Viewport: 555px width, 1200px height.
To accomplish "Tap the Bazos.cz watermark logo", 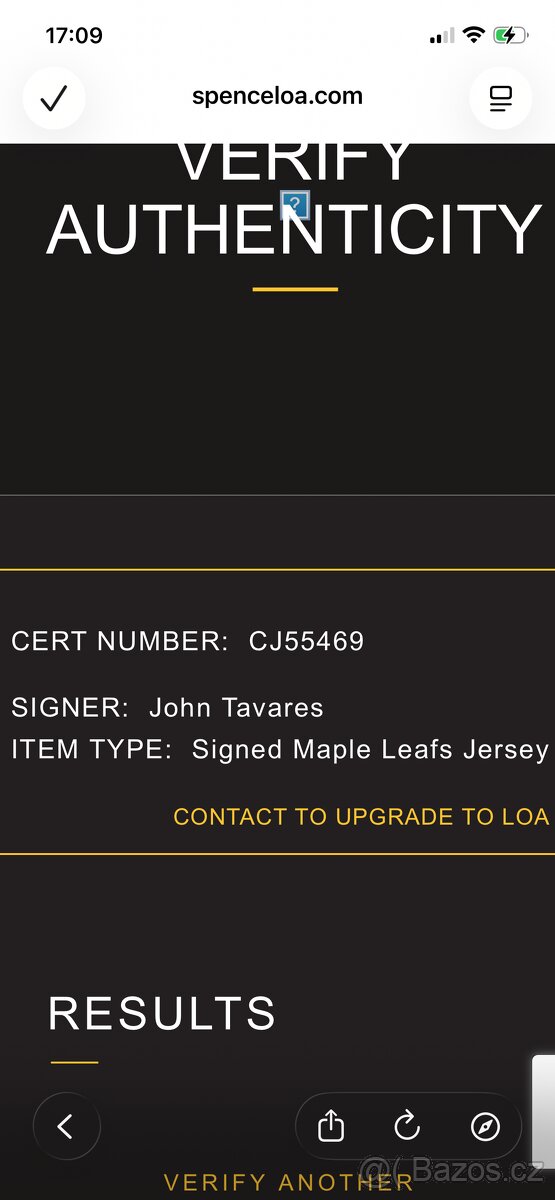I will (x=452, y=1167).
